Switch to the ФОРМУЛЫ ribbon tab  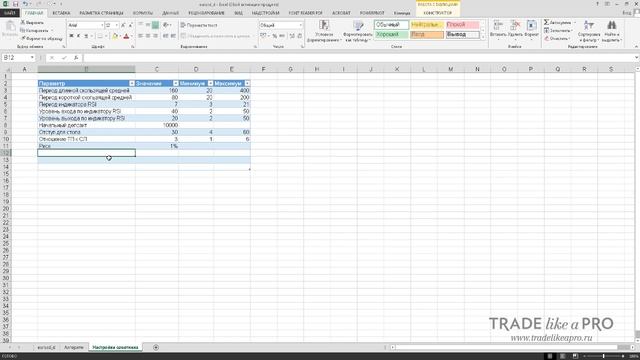pos(142,13)
